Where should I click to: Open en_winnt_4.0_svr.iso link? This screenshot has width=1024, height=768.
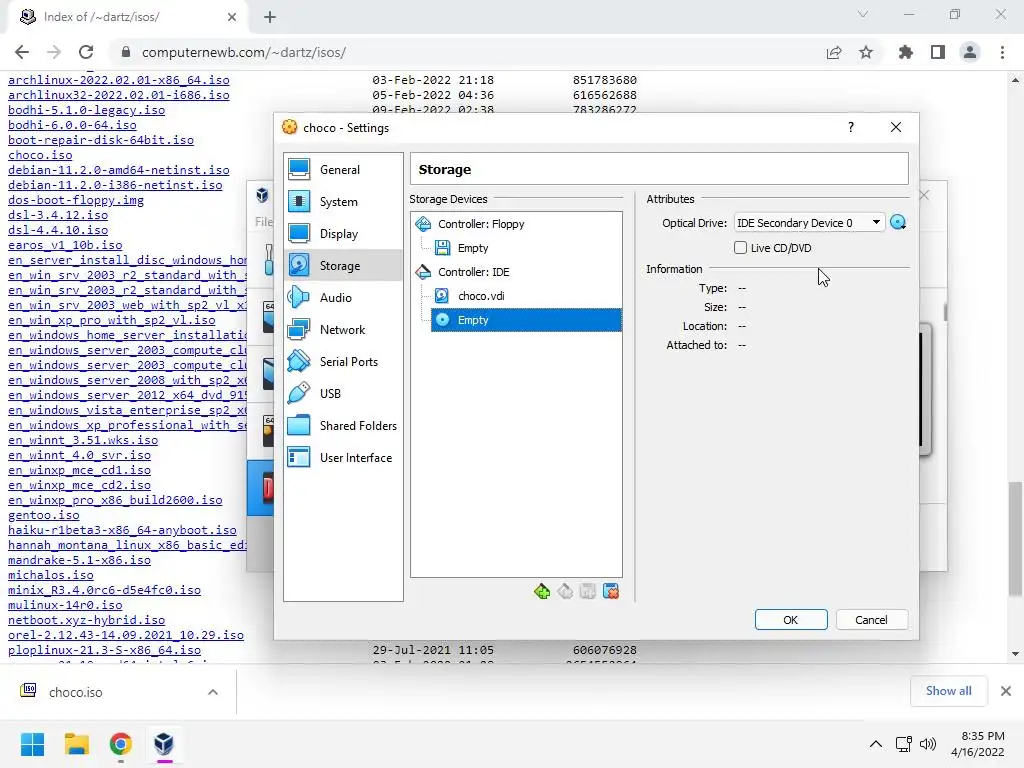point(80,455)
